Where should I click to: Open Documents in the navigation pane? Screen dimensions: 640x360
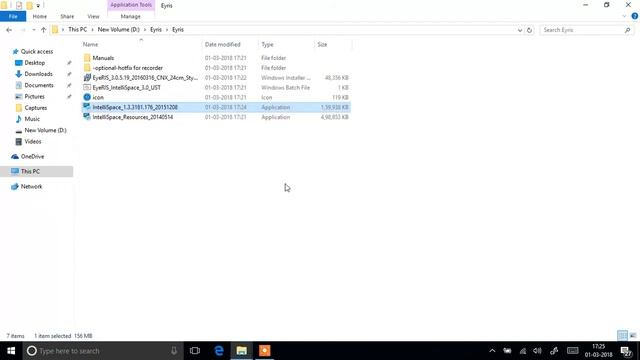tap(39, 85)
